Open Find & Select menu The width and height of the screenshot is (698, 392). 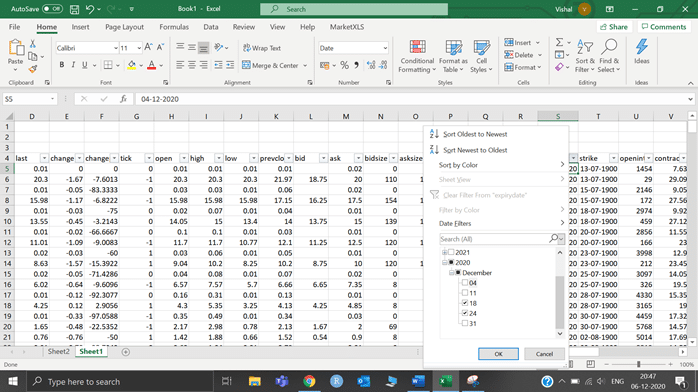609,57
